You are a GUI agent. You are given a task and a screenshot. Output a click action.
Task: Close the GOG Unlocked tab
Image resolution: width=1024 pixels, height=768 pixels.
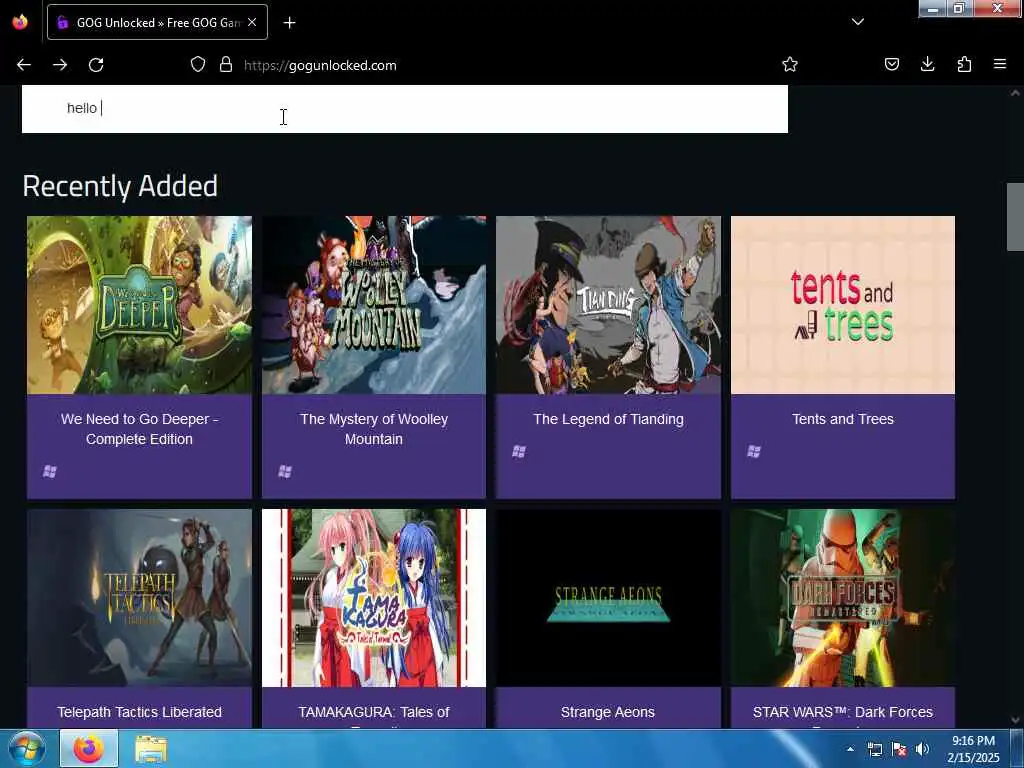pos(252,22)
